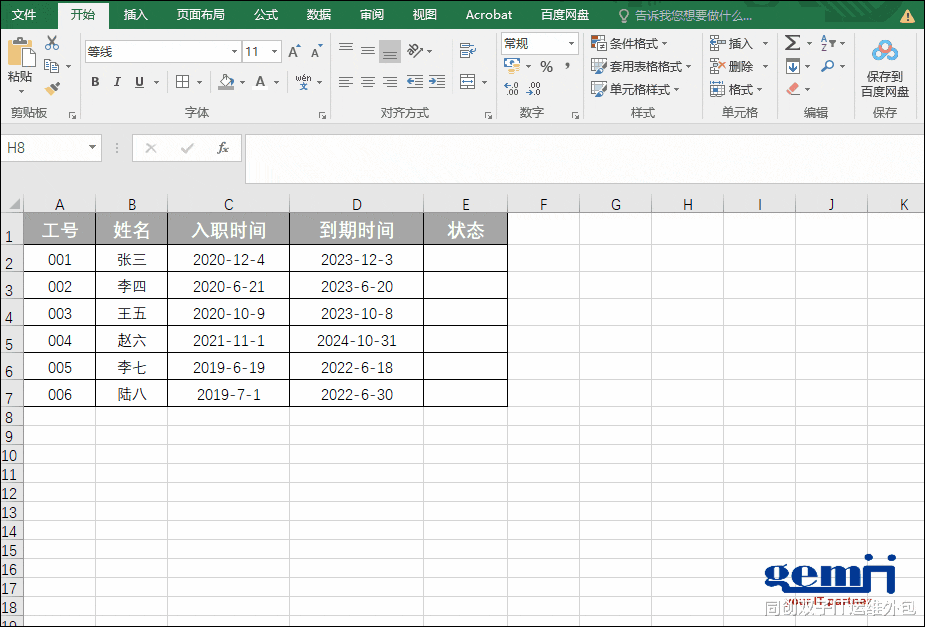The height and width of the screenshot is (627, 925).
Task: Toggle underline with the U icon
Action: tap(139, 81)
